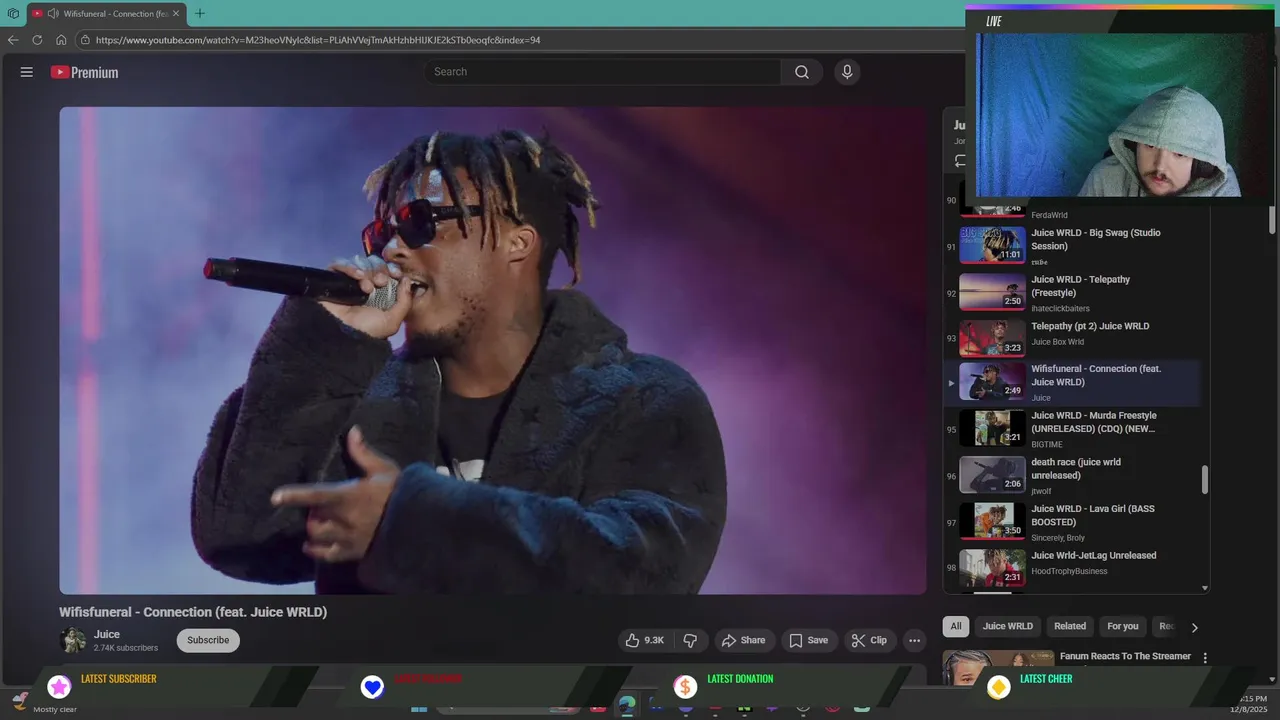Select currently playing Connection playlist thumbnail

993,382
